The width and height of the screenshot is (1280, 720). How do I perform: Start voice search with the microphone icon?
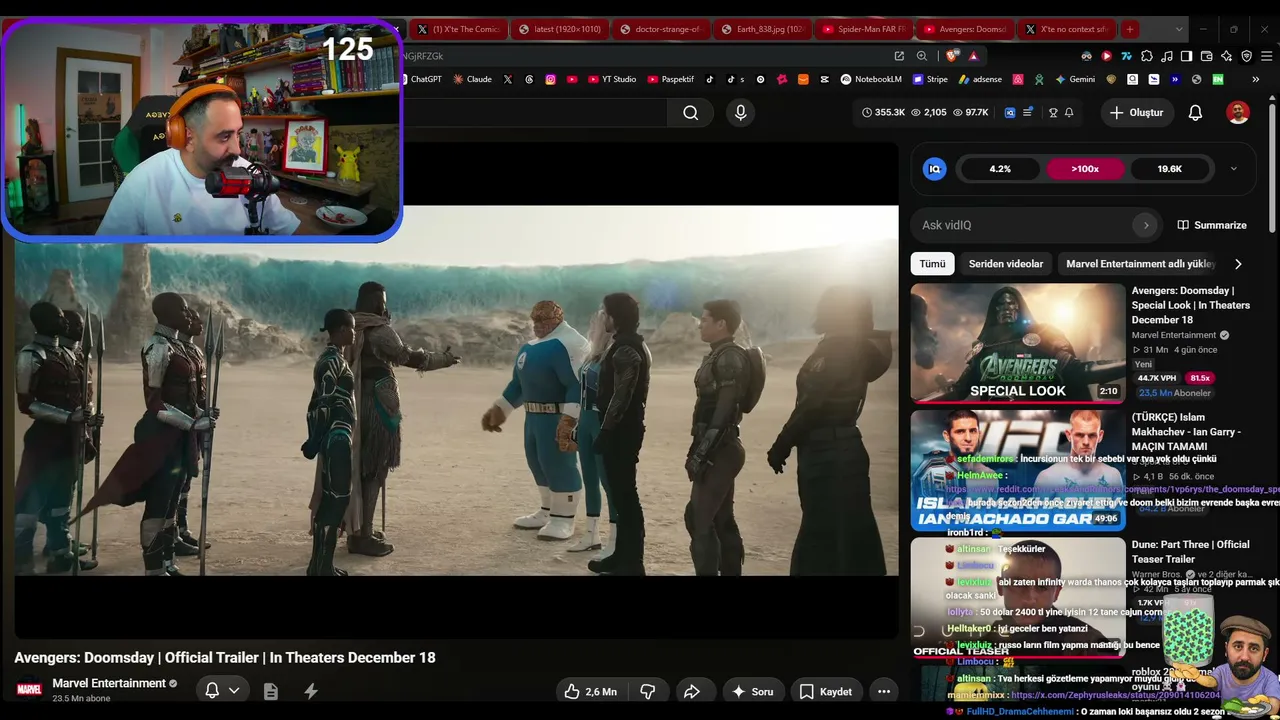tap(740, 113)
